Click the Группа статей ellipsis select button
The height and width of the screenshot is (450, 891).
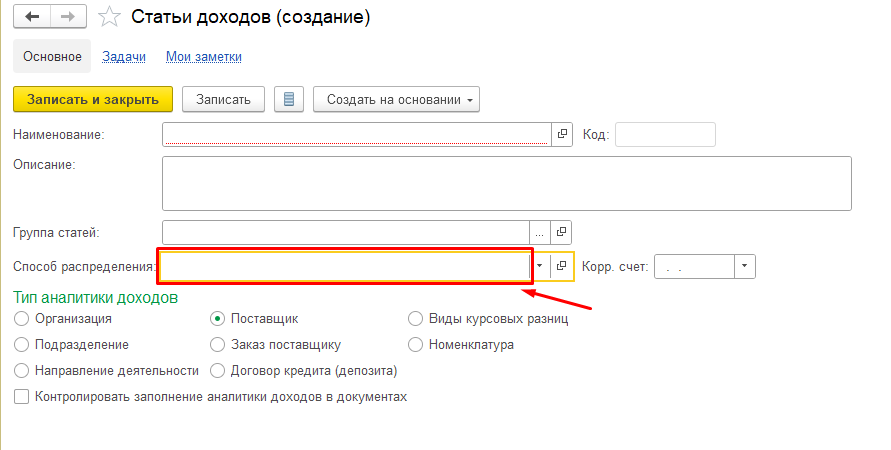coord(540,232)
